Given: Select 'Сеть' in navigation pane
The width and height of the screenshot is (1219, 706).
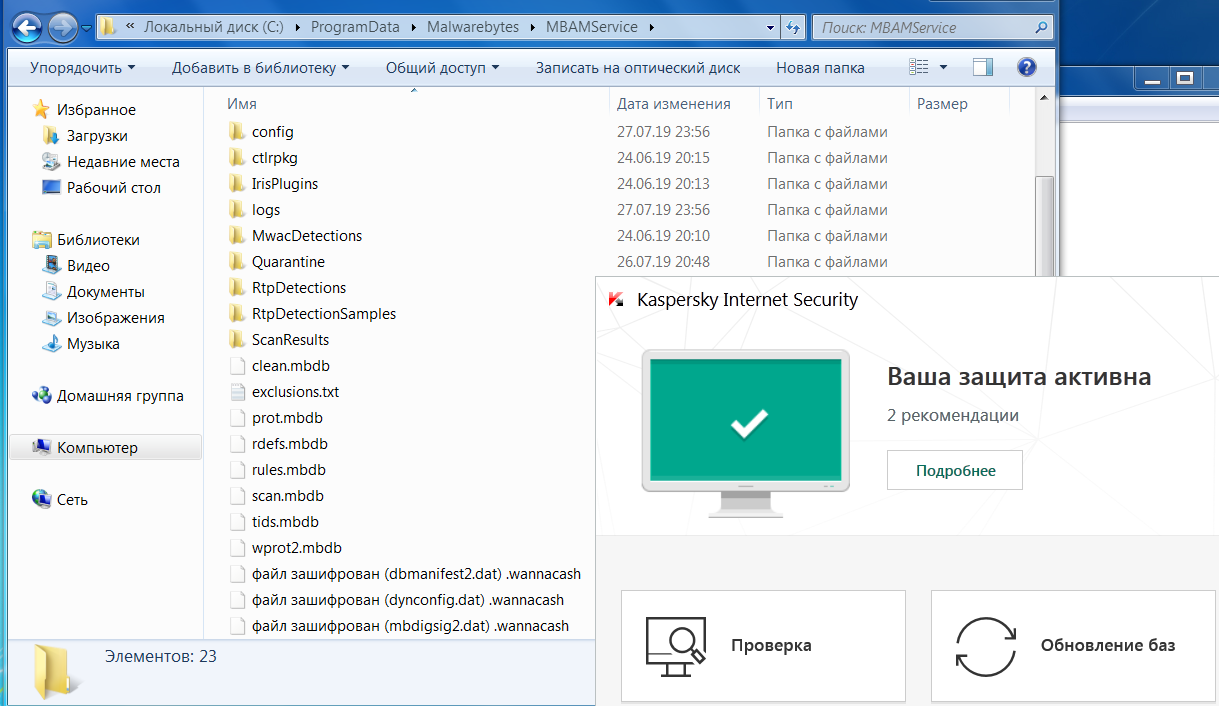Looking at the screenshot, I should (72, 500).
